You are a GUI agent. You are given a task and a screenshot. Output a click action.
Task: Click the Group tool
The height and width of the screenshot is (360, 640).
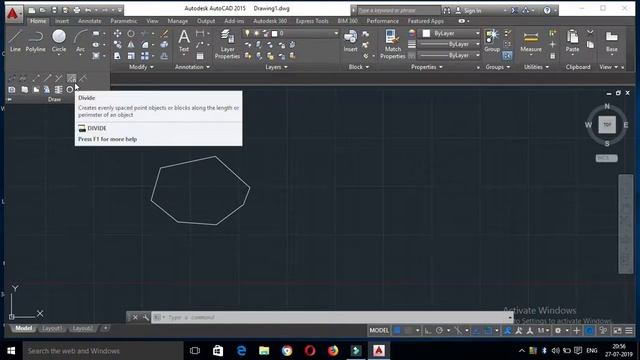(x=492, y=41)
